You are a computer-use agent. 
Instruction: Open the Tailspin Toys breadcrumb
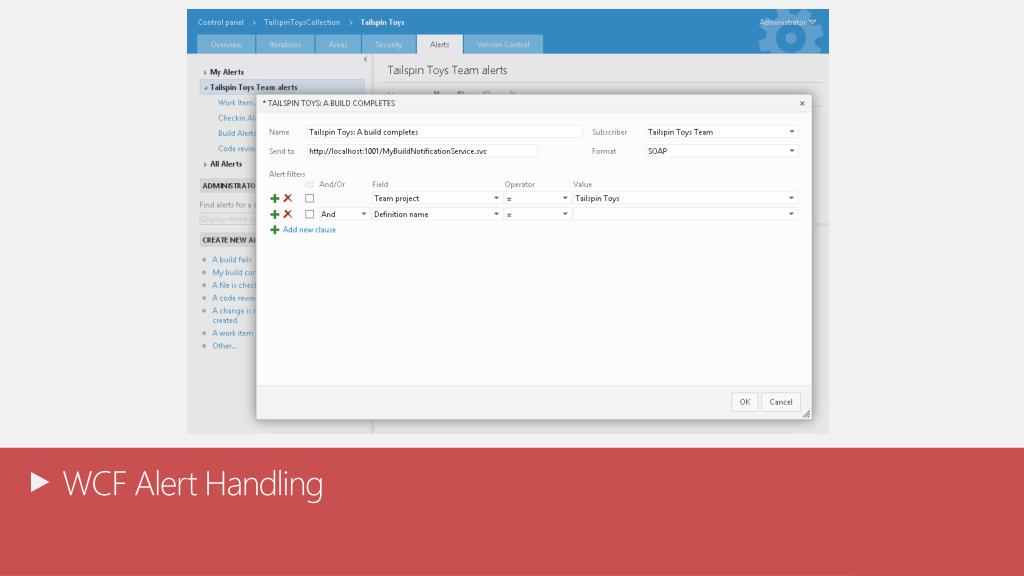(x=383, y=22)
